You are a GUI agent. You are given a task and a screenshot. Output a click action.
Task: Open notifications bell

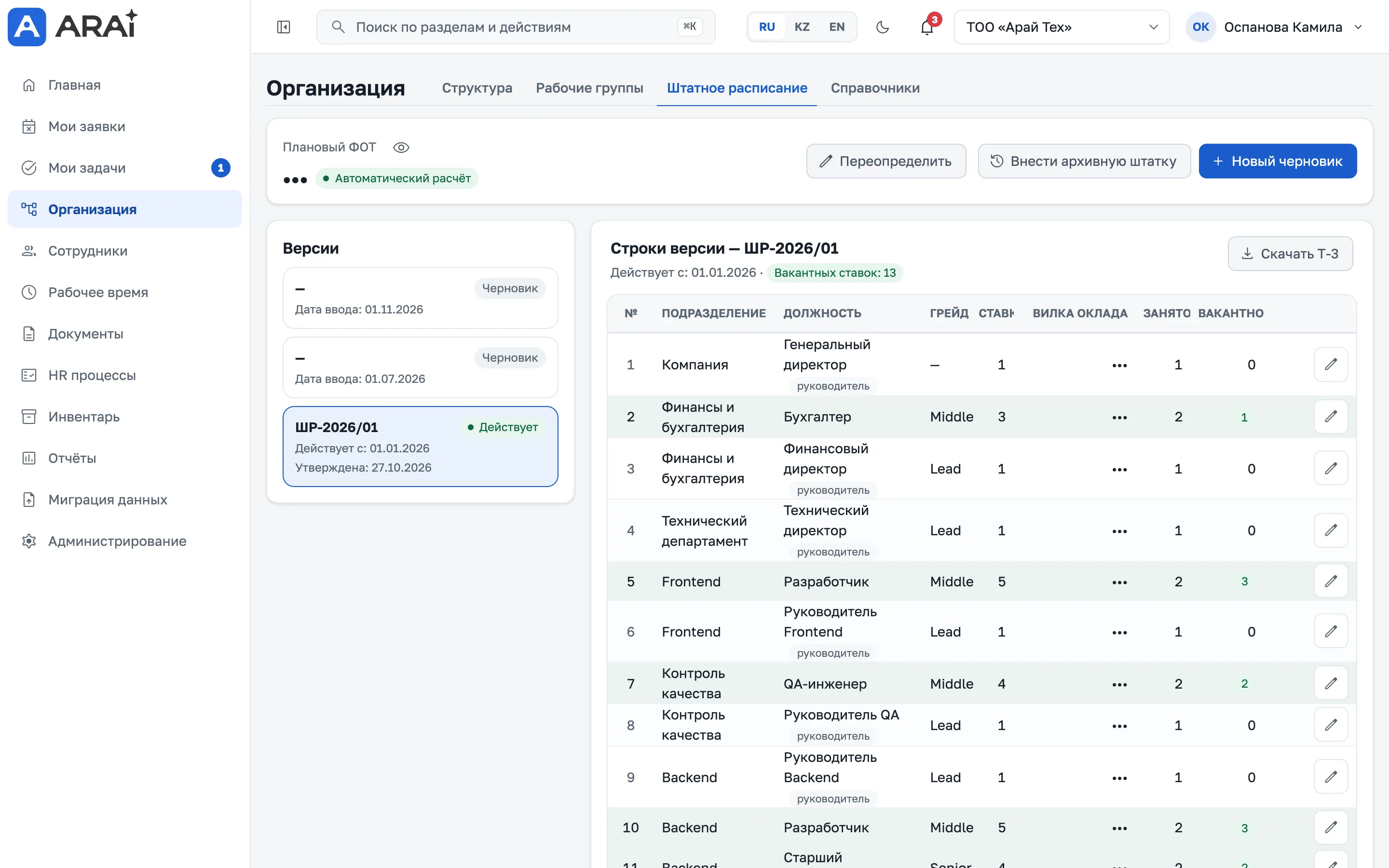927,27
